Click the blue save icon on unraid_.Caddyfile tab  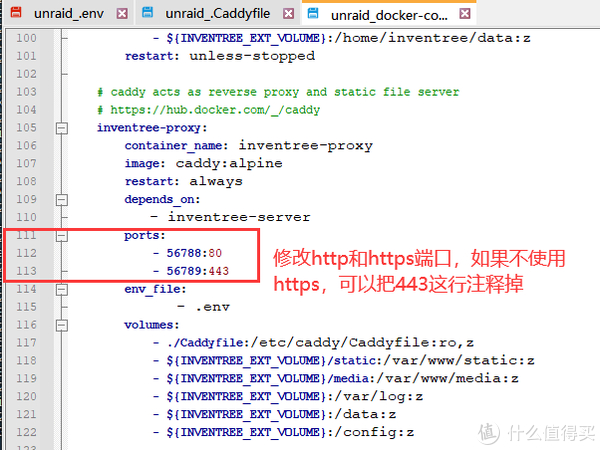coord(147,12)
